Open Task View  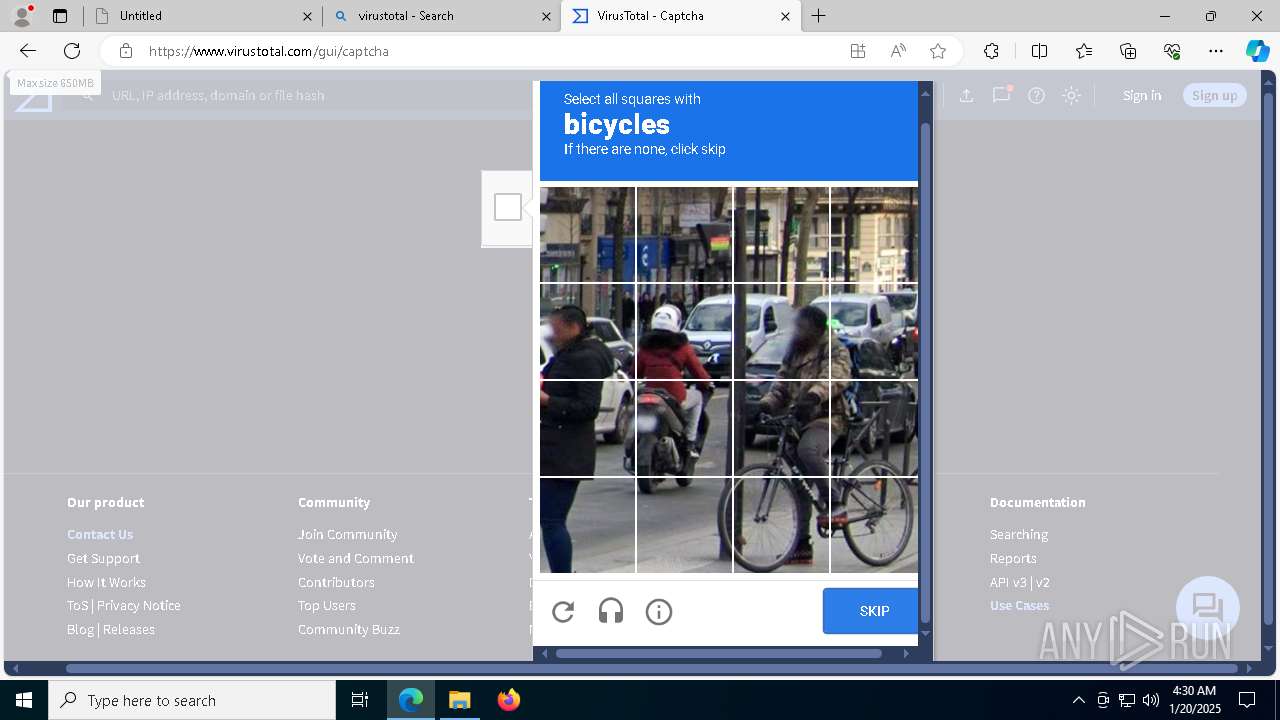coord(360,700)
